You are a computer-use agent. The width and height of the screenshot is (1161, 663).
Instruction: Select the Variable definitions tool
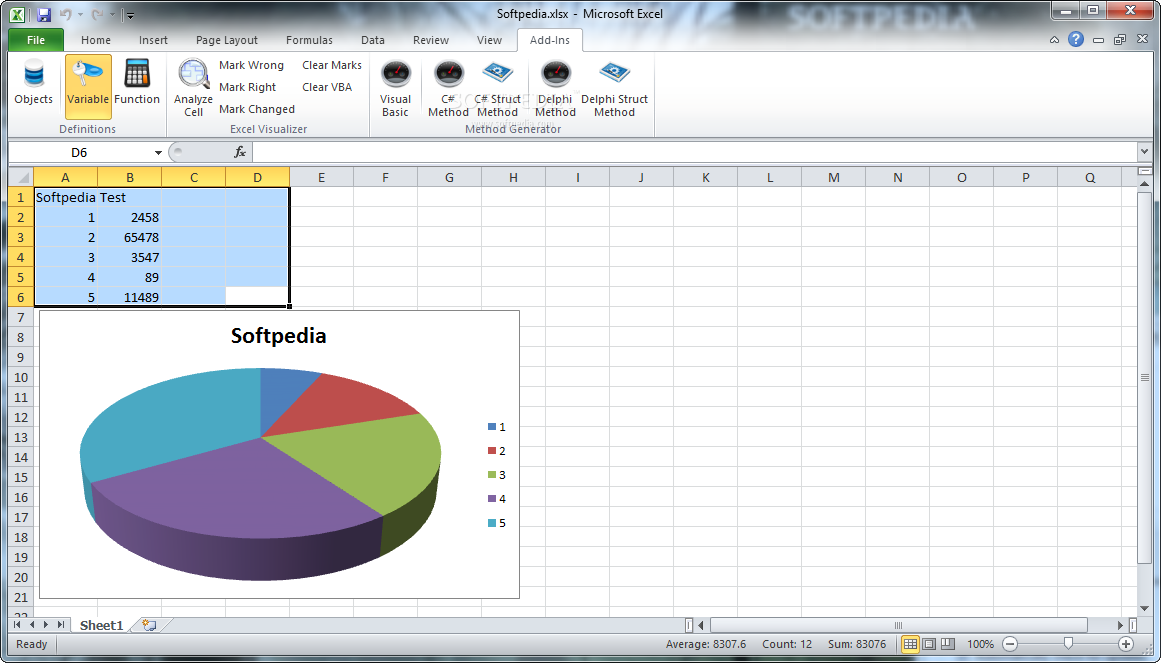[88, 85]
